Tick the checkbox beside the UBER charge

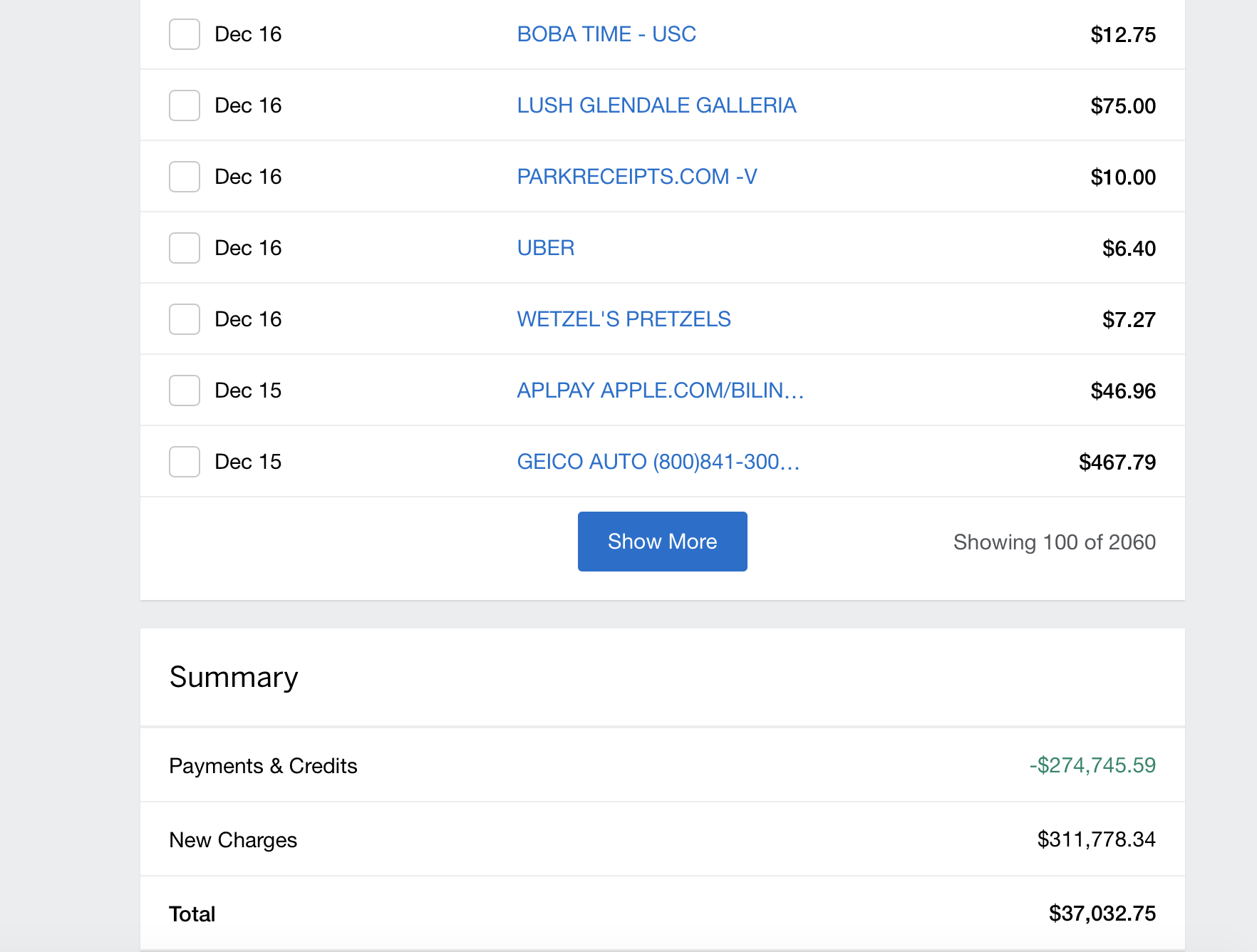pos(184,248)
